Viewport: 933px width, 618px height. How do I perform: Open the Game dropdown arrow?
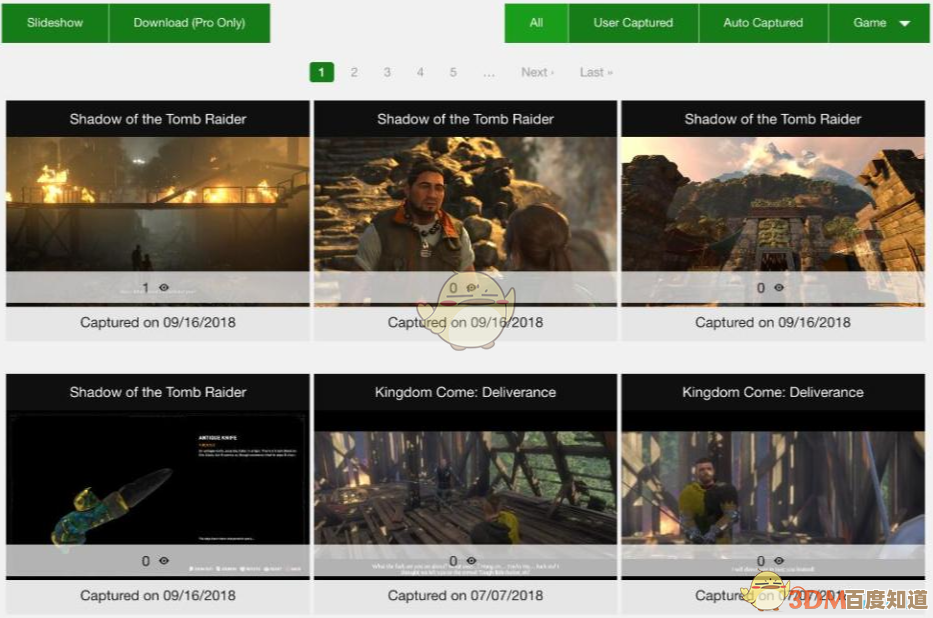tap(905, 23)
